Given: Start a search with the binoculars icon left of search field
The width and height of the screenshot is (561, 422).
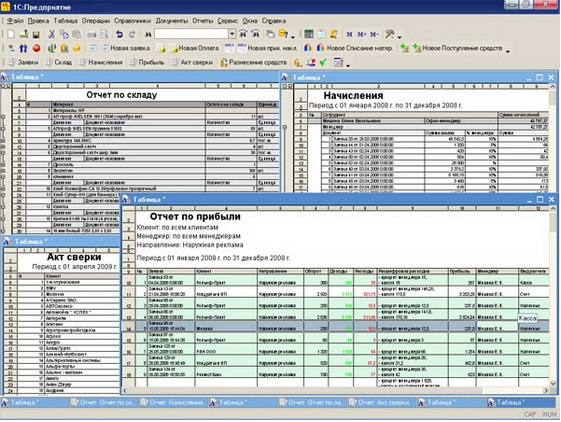Looking at the screenshot, I should click(148, 34).
